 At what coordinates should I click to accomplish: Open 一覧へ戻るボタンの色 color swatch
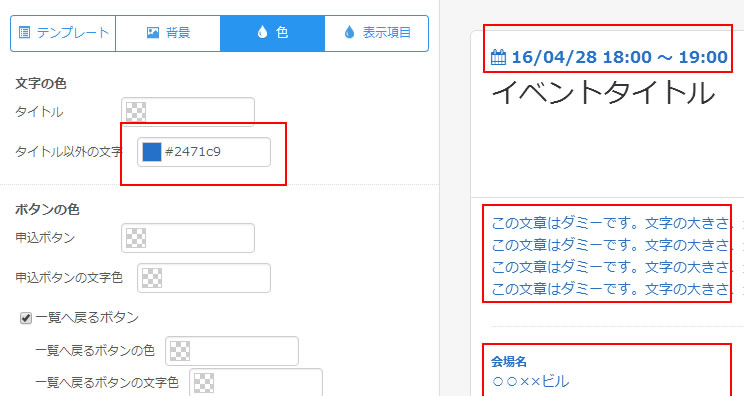pyautogui.click(x=180, y=351)
